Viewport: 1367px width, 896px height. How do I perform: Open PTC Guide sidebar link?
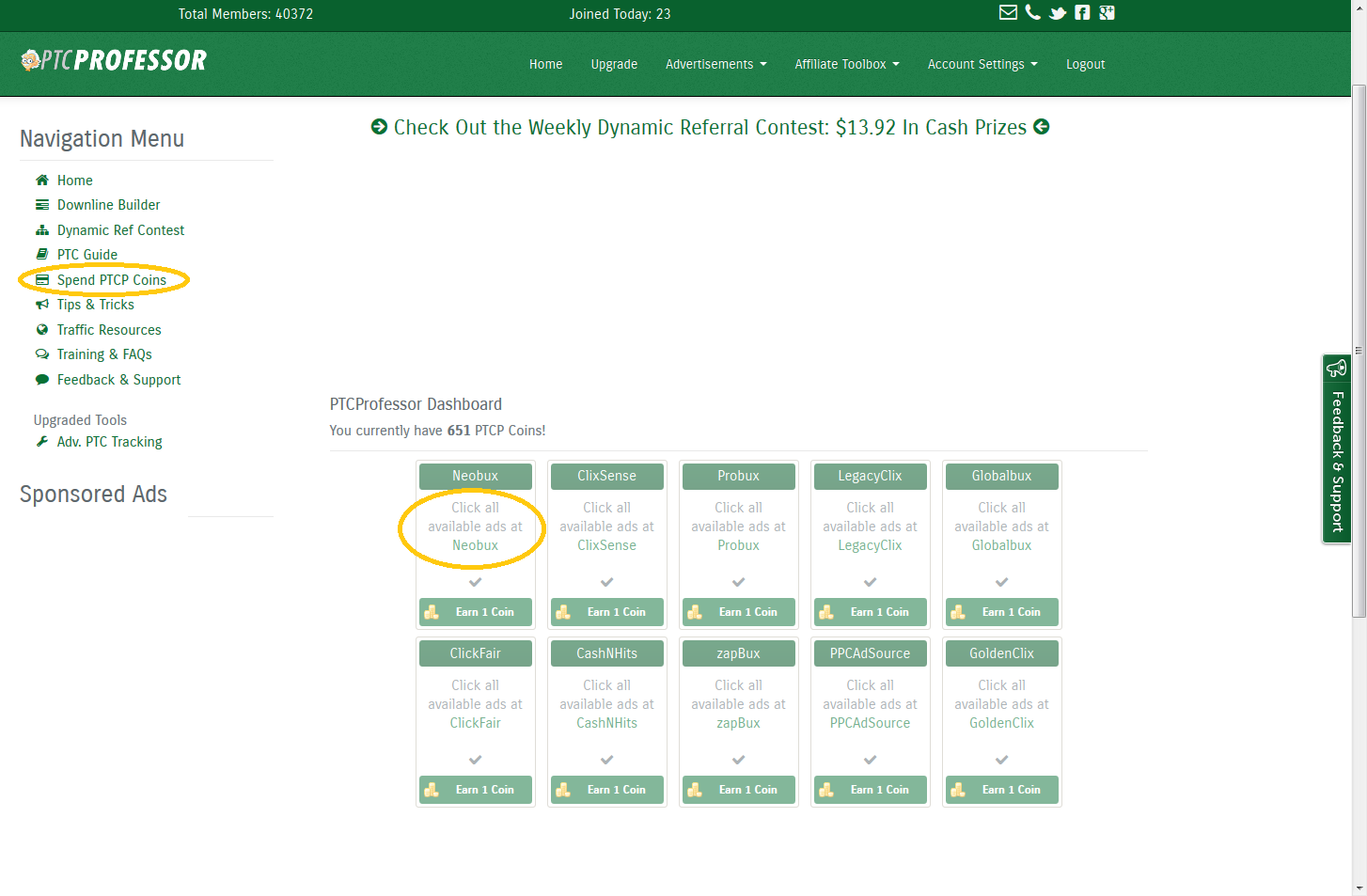pos(87,255)
